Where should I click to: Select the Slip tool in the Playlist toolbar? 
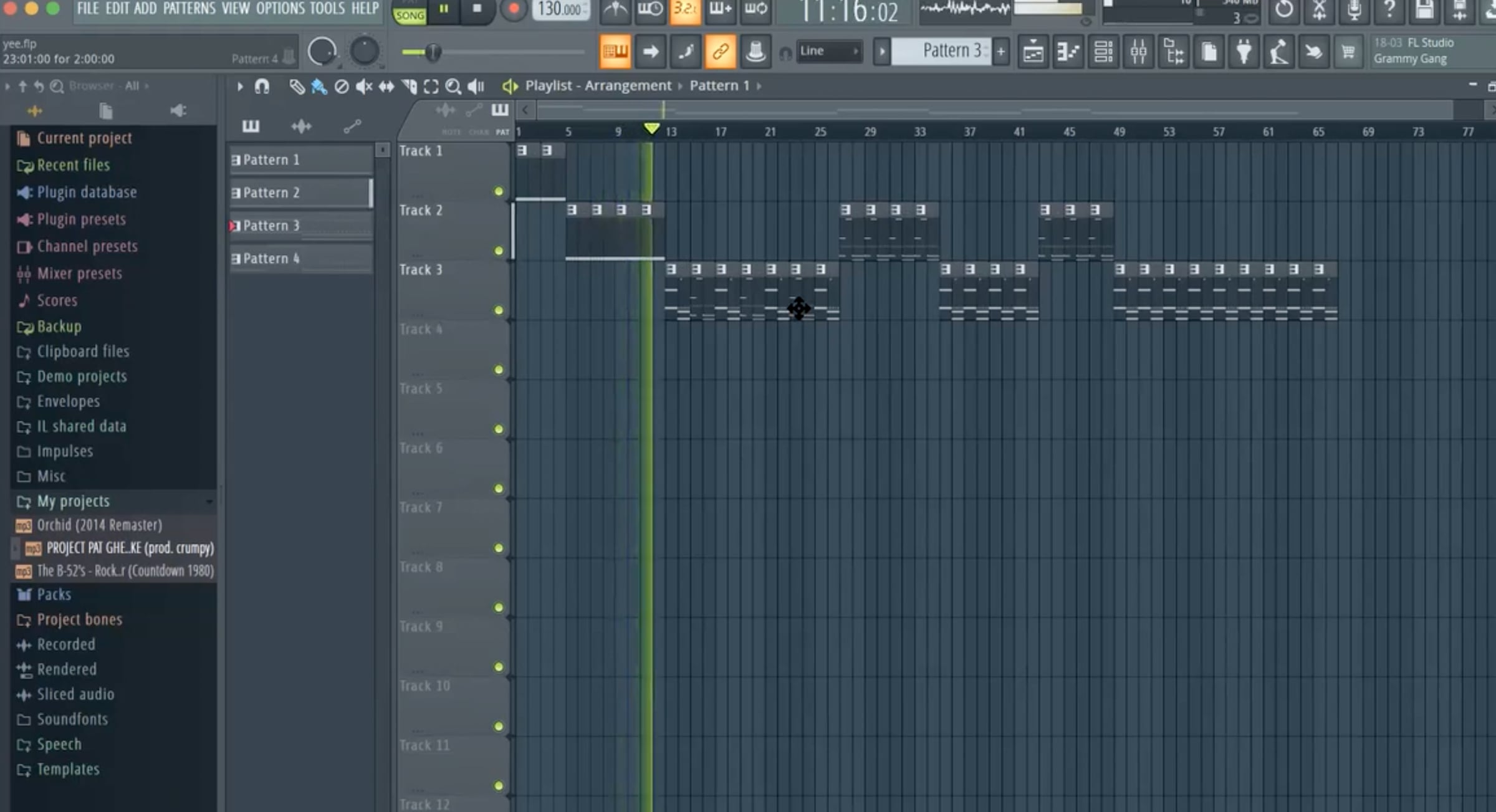[x=386, y=87]
